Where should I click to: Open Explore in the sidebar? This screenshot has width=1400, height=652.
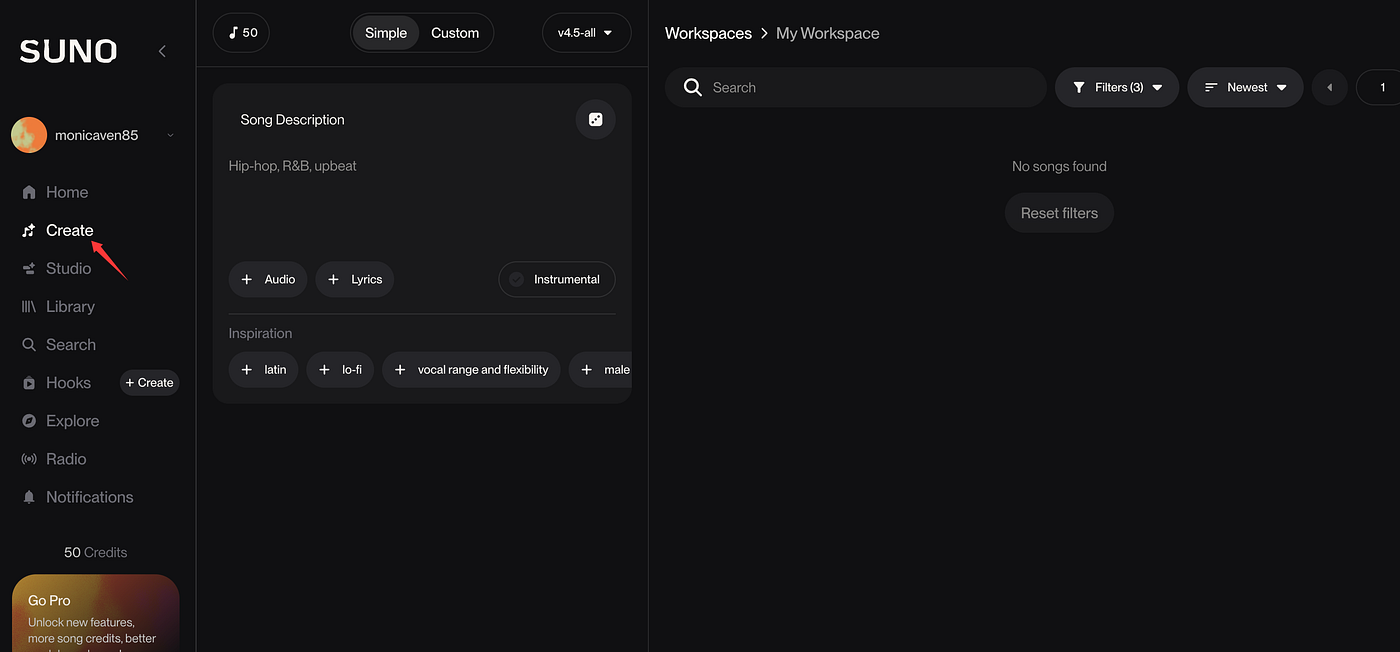[x=72, y=421]
